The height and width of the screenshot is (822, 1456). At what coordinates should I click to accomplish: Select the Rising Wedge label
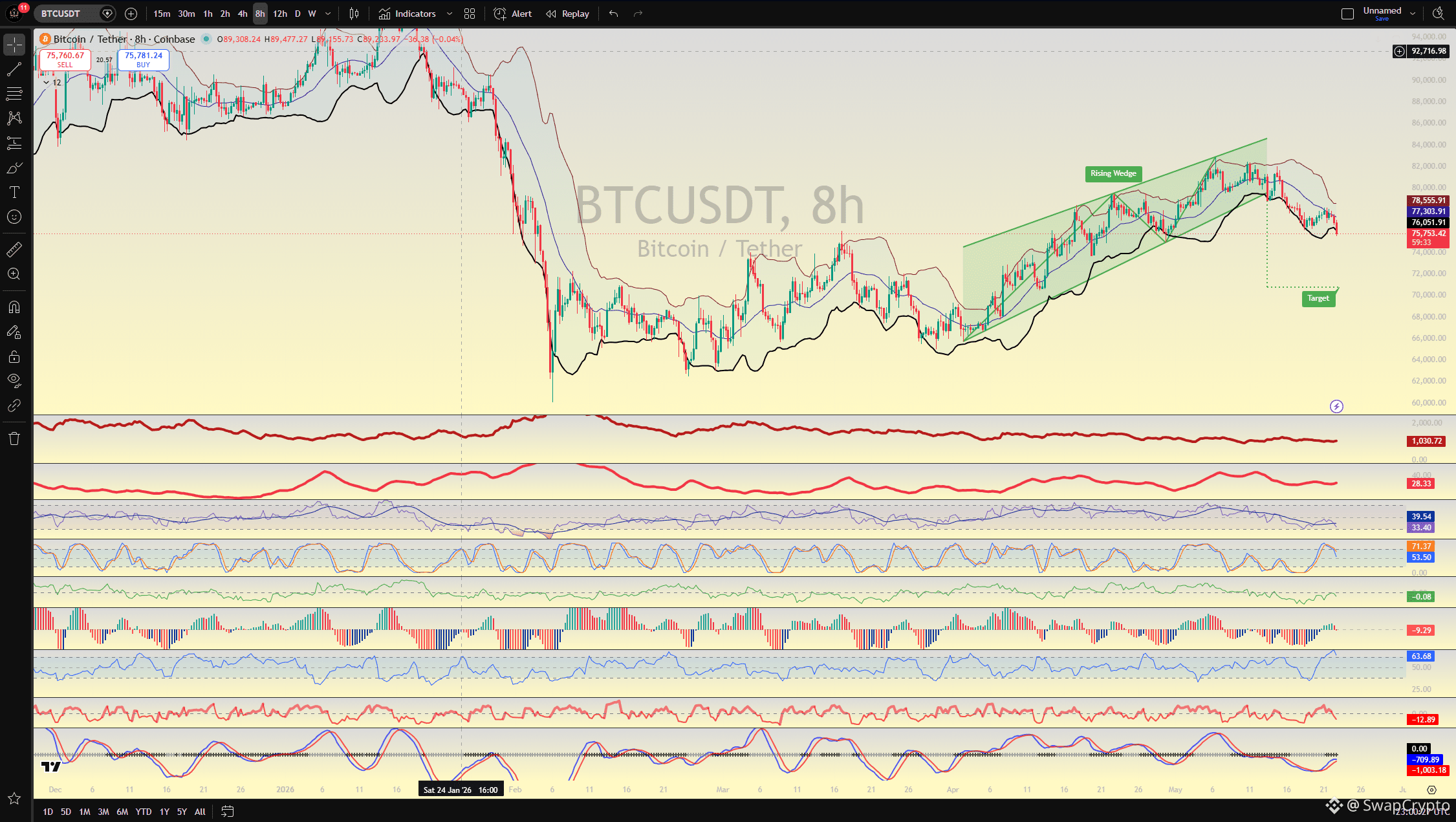click(1113, 173)
